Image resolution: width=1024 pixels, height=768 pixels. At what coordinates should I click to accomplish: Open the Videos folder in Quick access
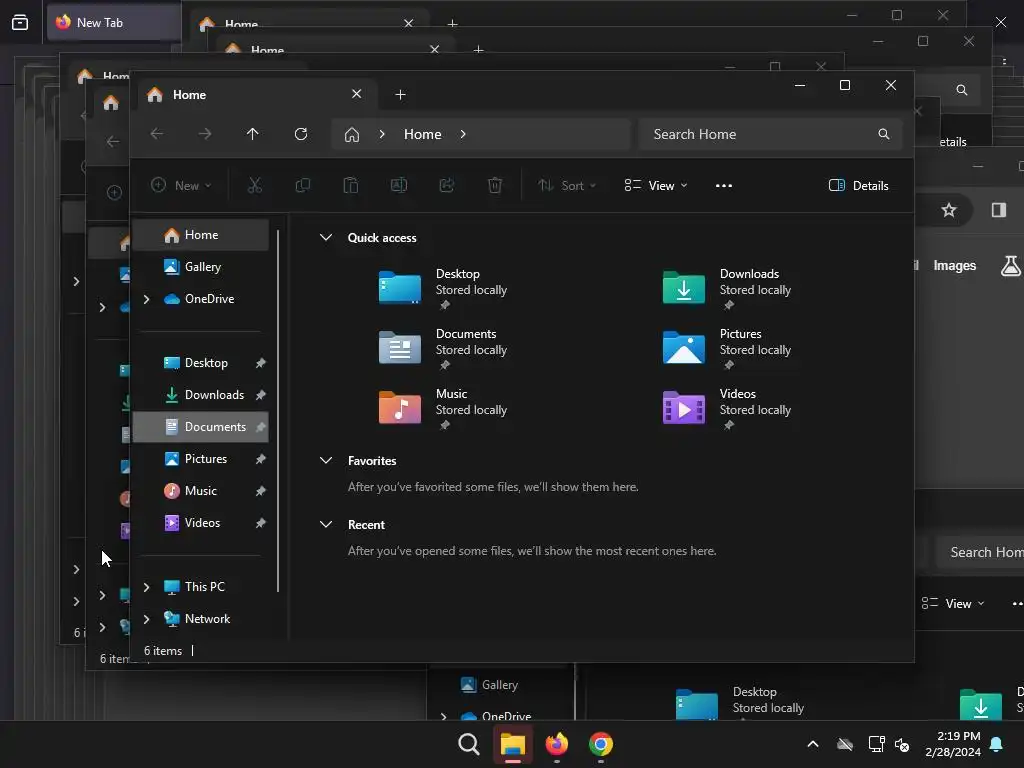click(726, 408)
